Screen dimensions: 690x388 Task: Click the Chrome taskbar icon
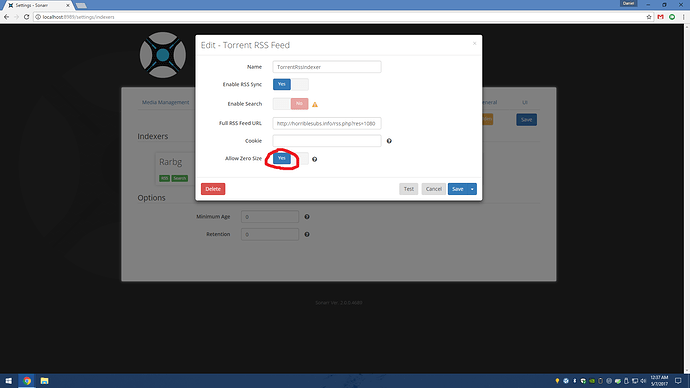click(27, 381)
